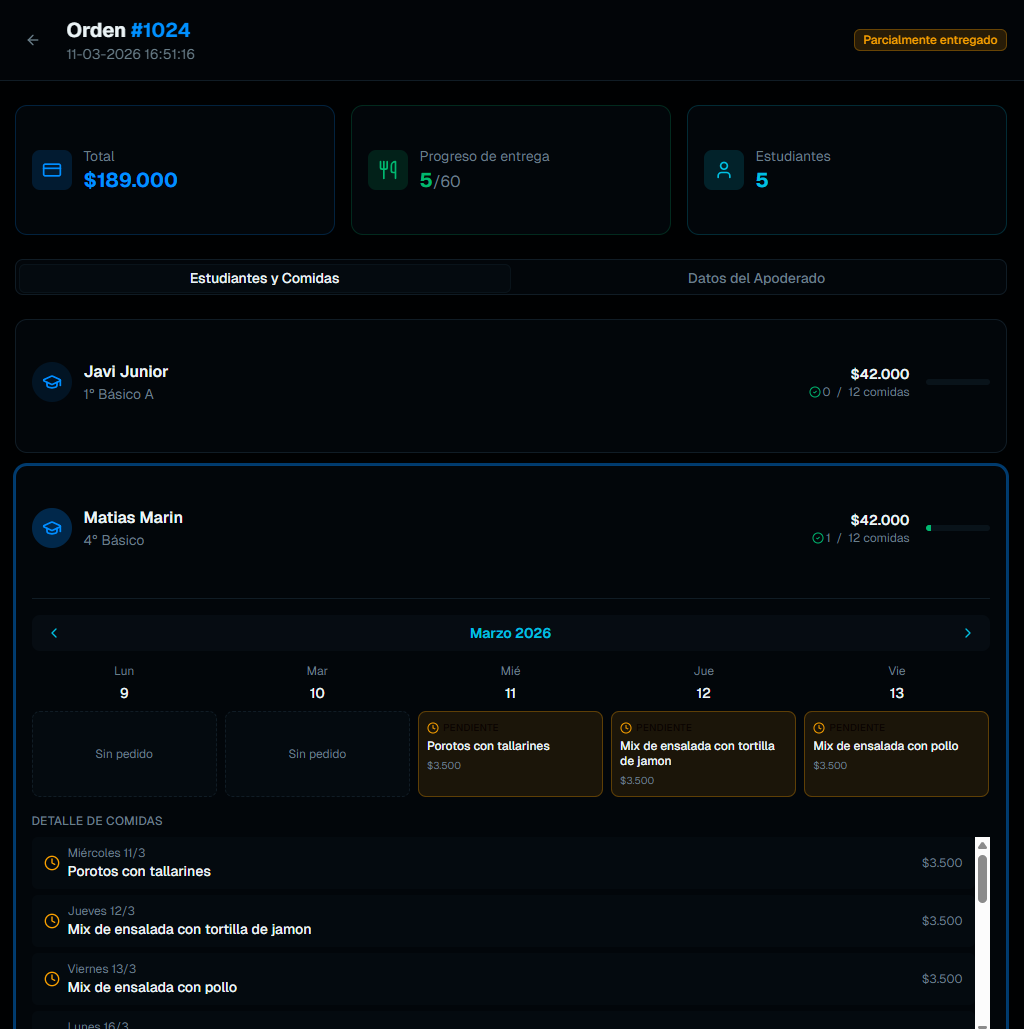Click check icon in Javi Junior's meal count
Viewport: 1024px width, 1029px height.
pos(815,392)
